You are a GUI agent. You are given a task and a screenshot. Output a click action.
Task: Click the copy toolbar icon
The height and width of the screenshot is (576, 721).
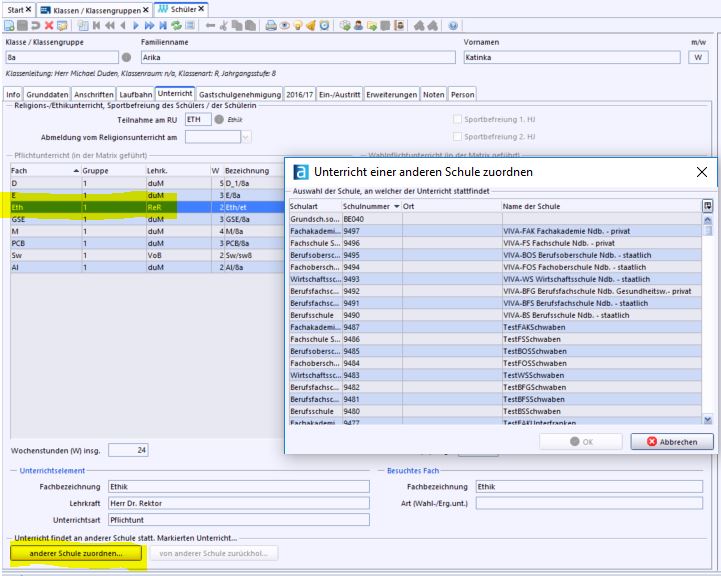pyautogui.click(x=237, y=26)
